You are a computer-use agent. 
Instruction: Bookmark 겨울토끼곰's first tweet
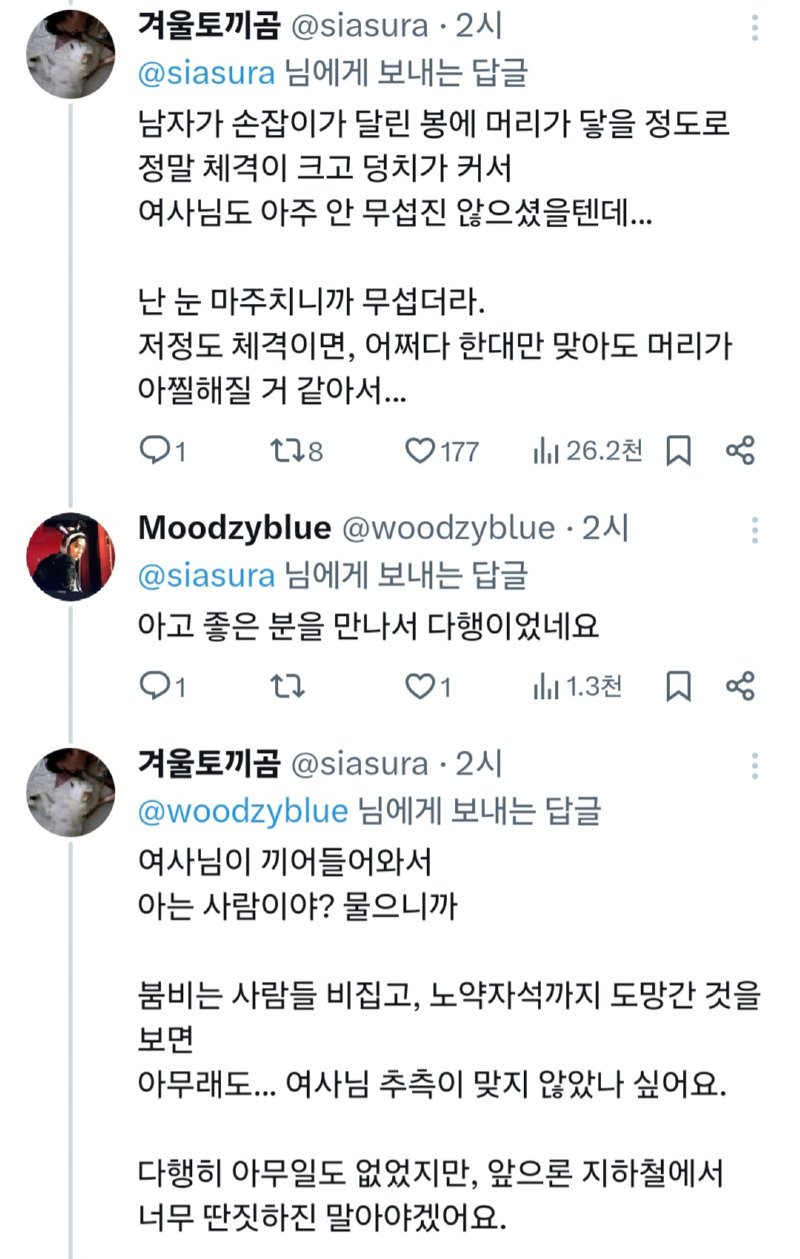[680, 450]
